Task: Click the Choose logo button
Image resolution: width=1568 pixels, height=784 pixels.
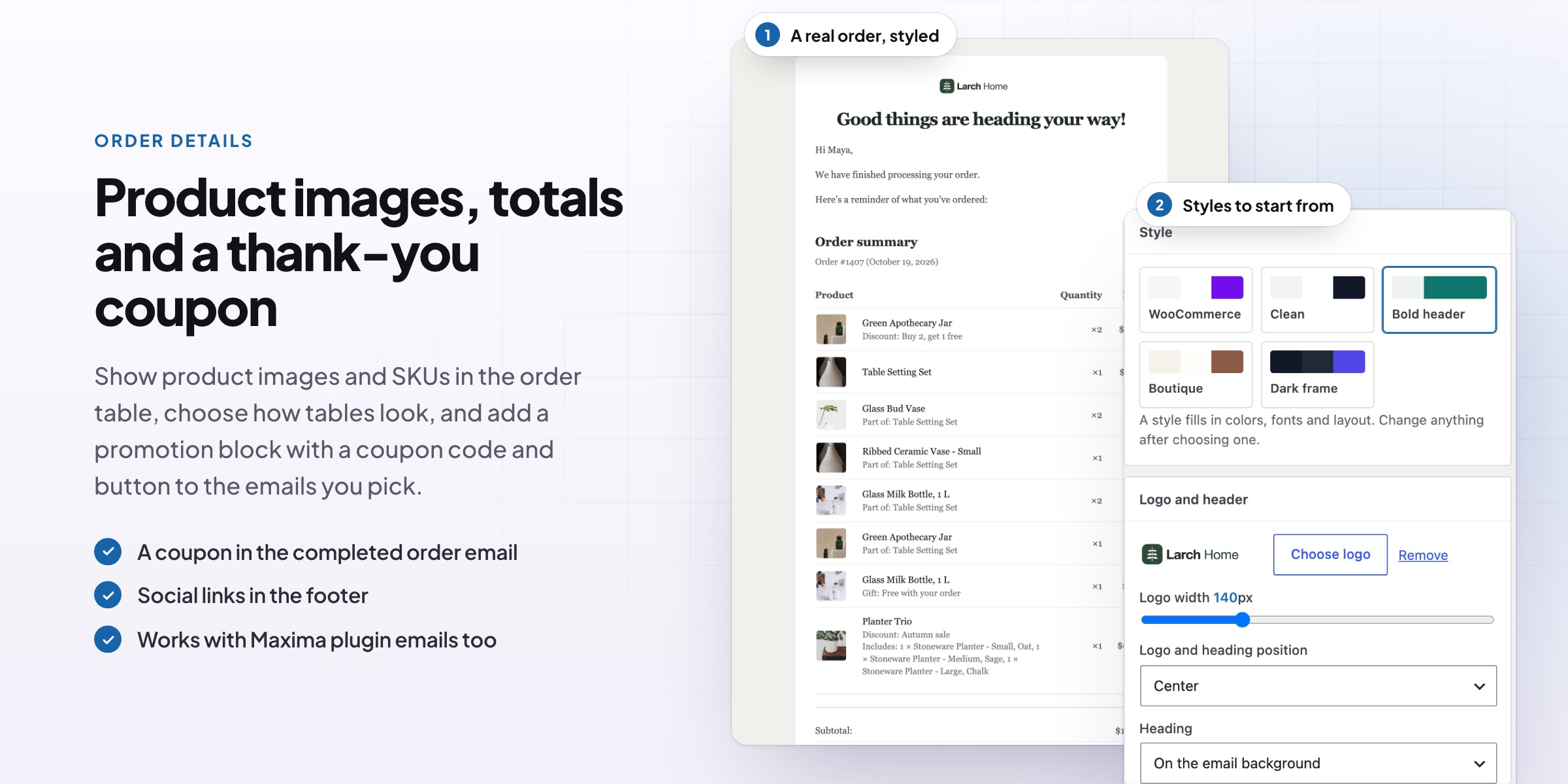Action: click(x=1330, y=555)
